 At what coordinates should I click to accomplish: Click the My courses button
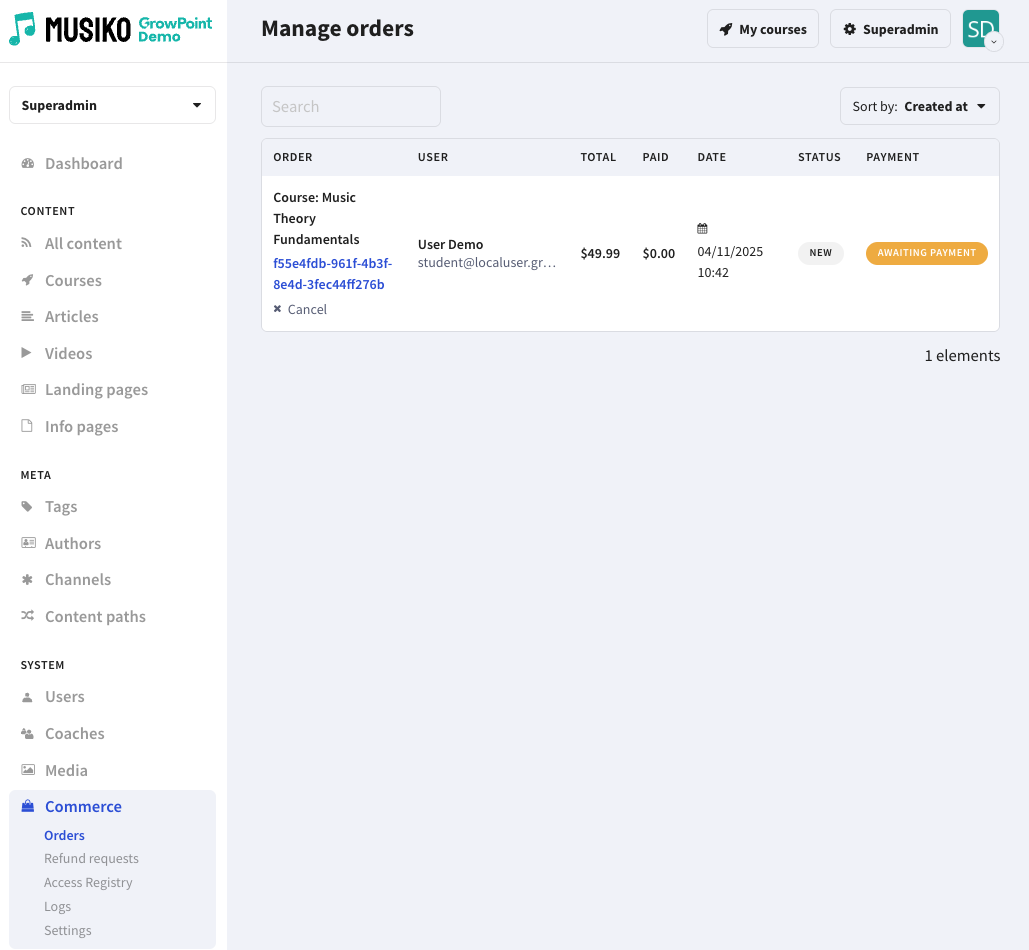point(762,29)
